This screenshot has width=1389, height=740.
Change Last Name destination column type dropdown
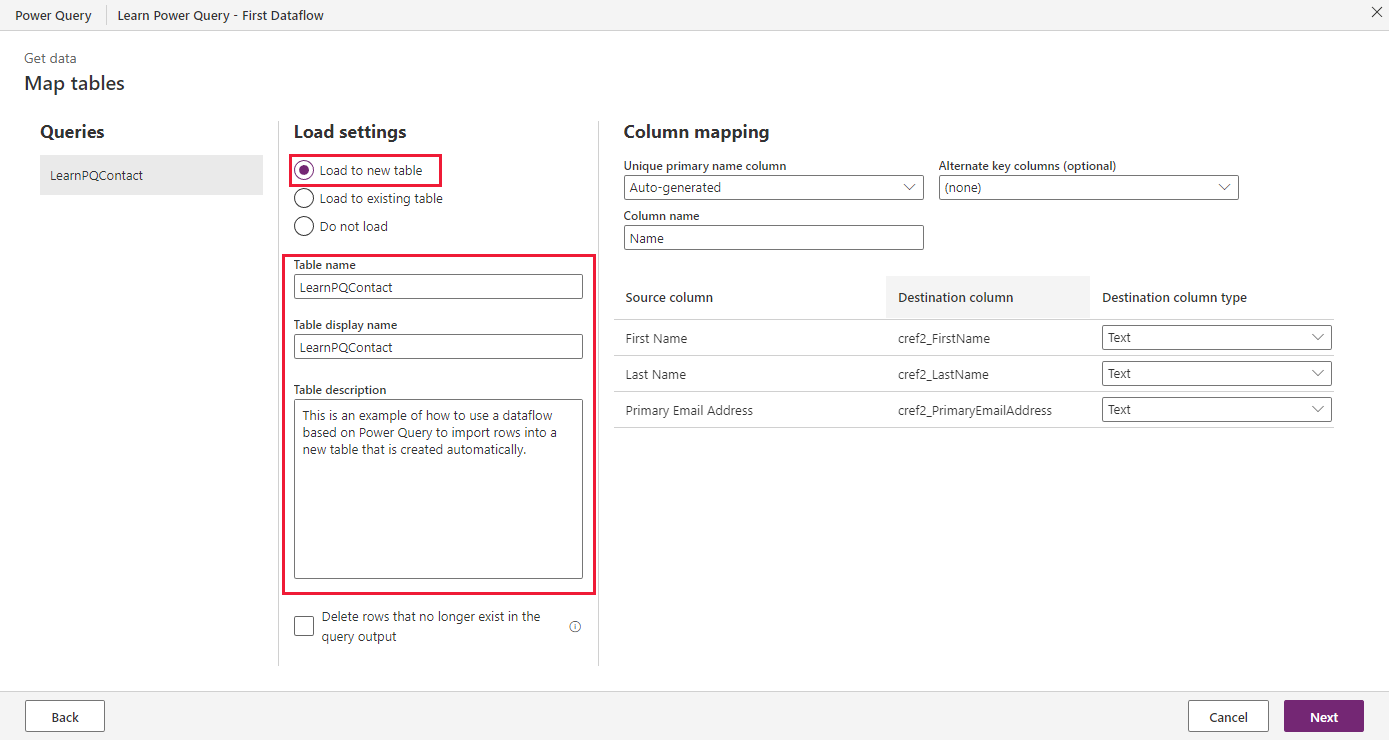(1217, 374)
